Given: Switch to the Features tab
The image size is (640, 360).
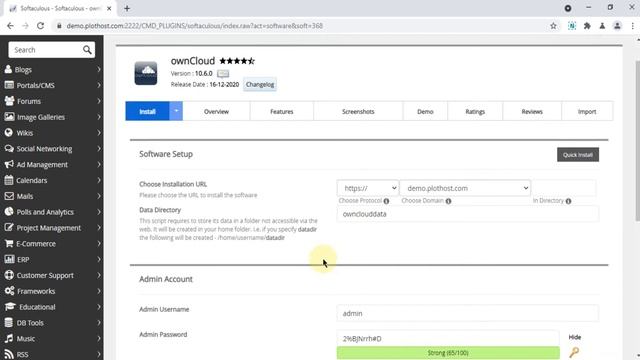Looking at the screenshot, I should (282, 111).
